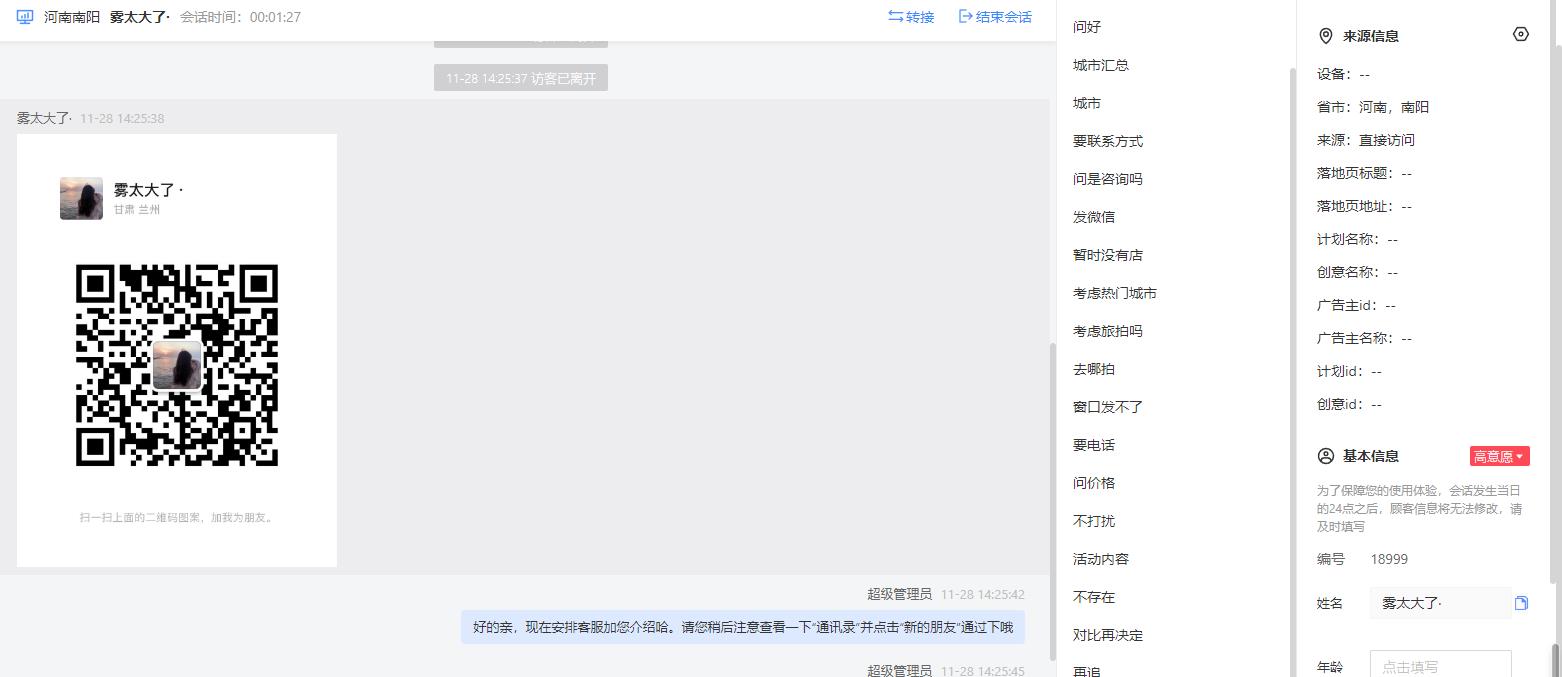This screenshot has width=1562, height=677.
Task: Copy the name 雾太大了 with the copy icon
Action: click(1521, 603)
